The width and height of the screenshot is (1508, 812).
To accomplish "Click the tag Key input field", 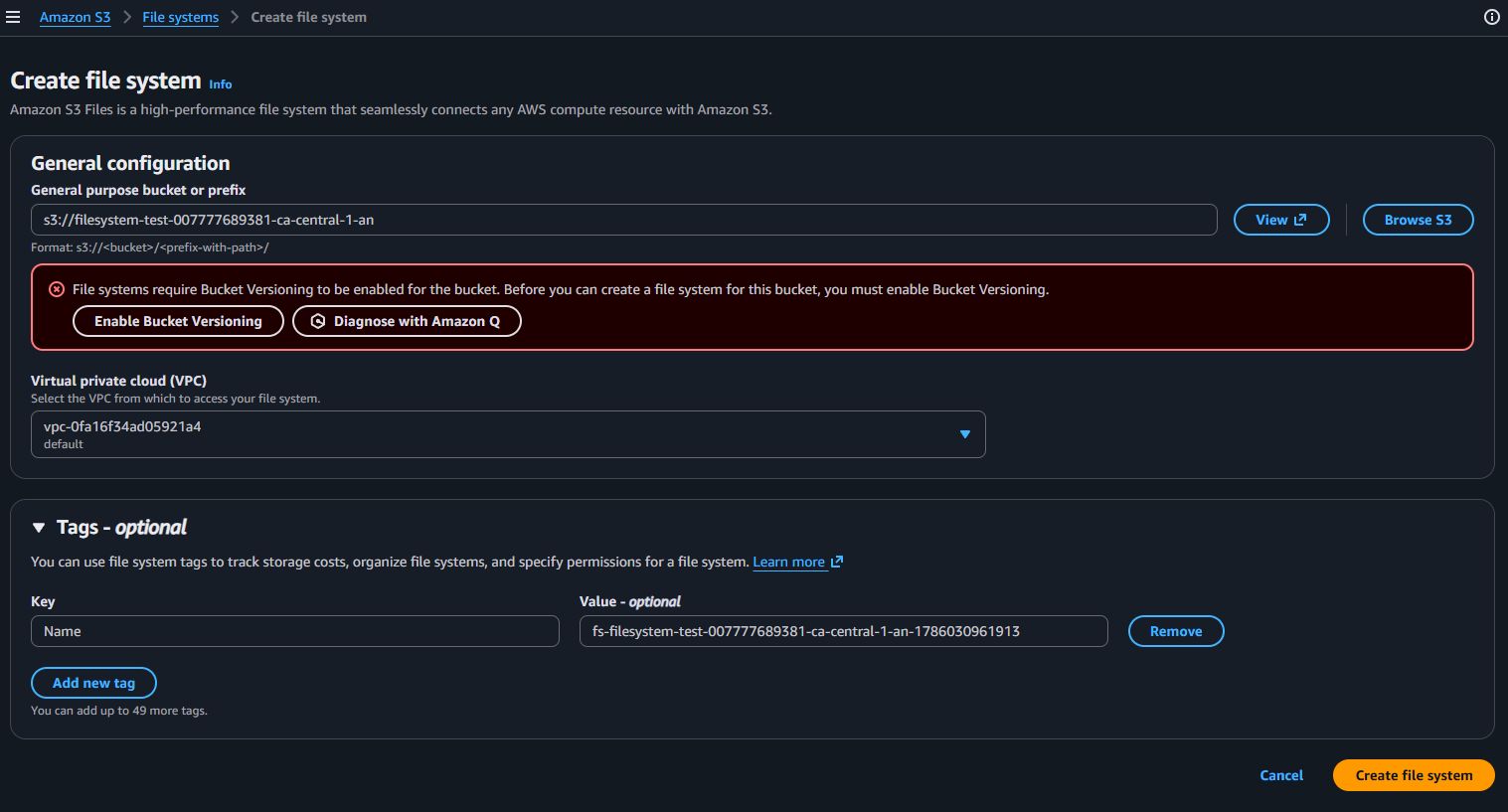I will tap(295, 631).
